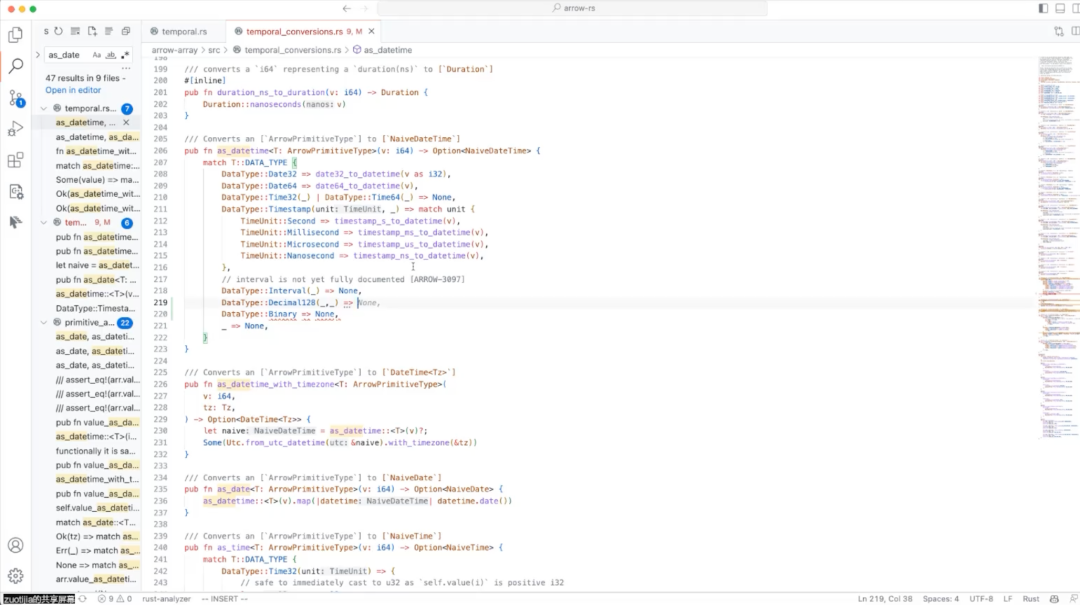The image size is (1080, 605).
Task: Open 'Ok(tz) => match as...' search result
Action: [x=97, y=536]
